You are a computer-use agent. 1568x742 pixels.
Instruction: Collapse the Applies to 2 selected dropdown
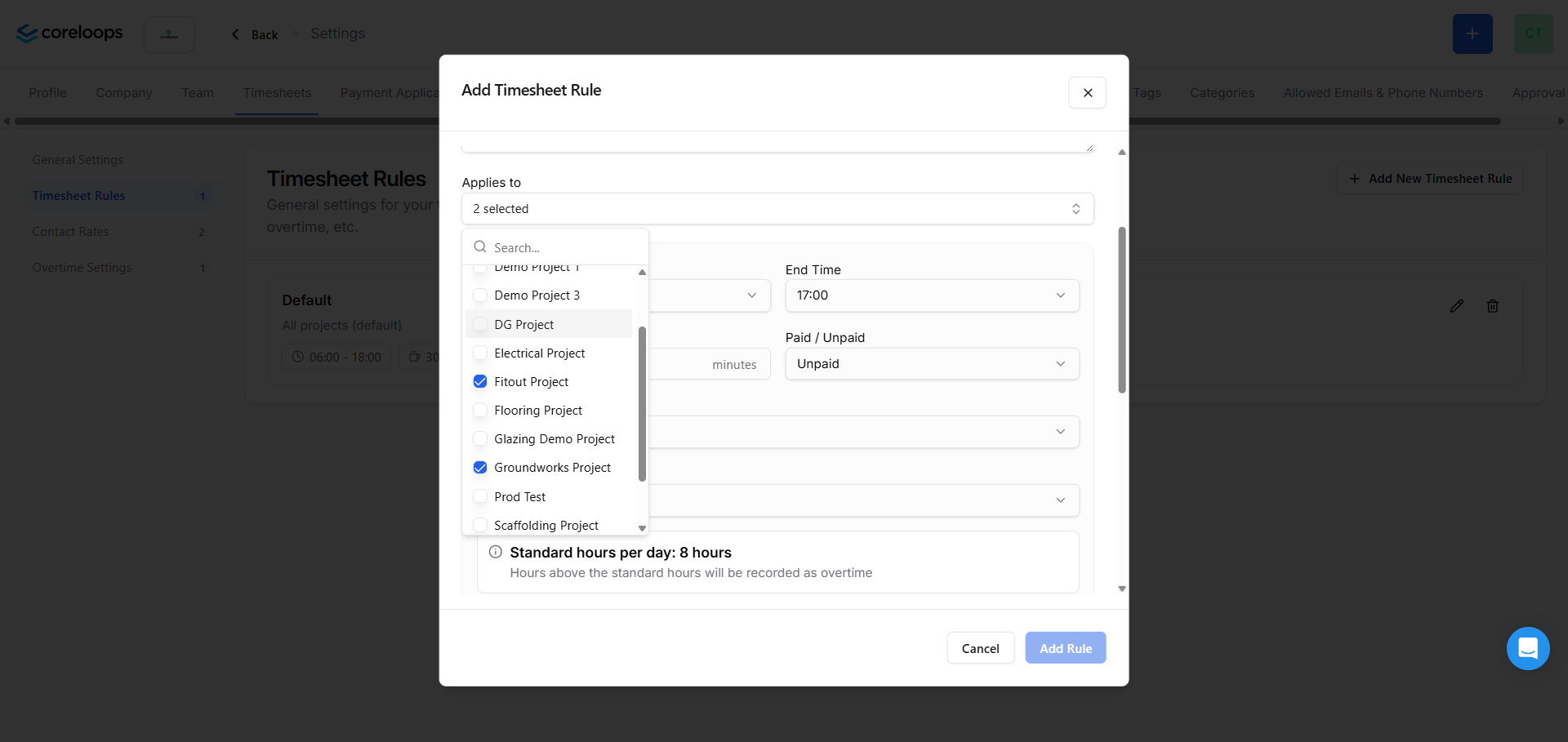pos(777,209)
